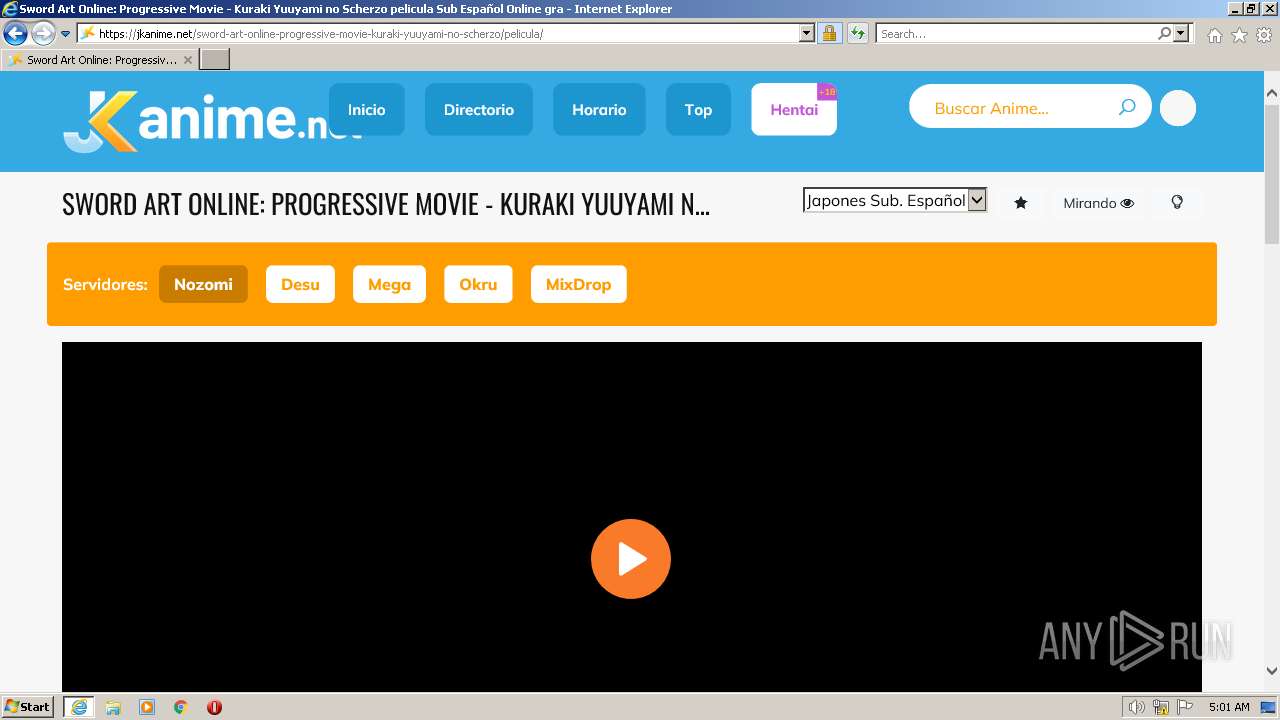Click the volume speaker tray icon
Image resolution: width=1280 pixels, height=720 pixels.
pyautogui.click(x=1137, y=707)
